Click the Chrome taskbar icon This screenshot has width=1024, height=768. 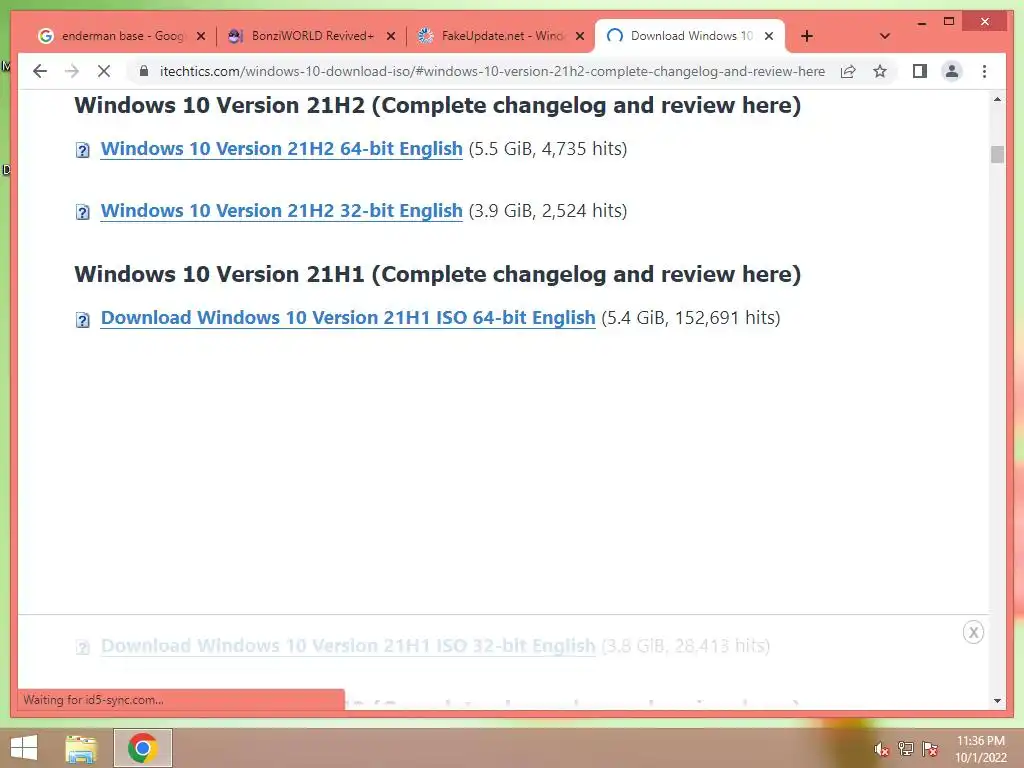[x=142, y=748]
